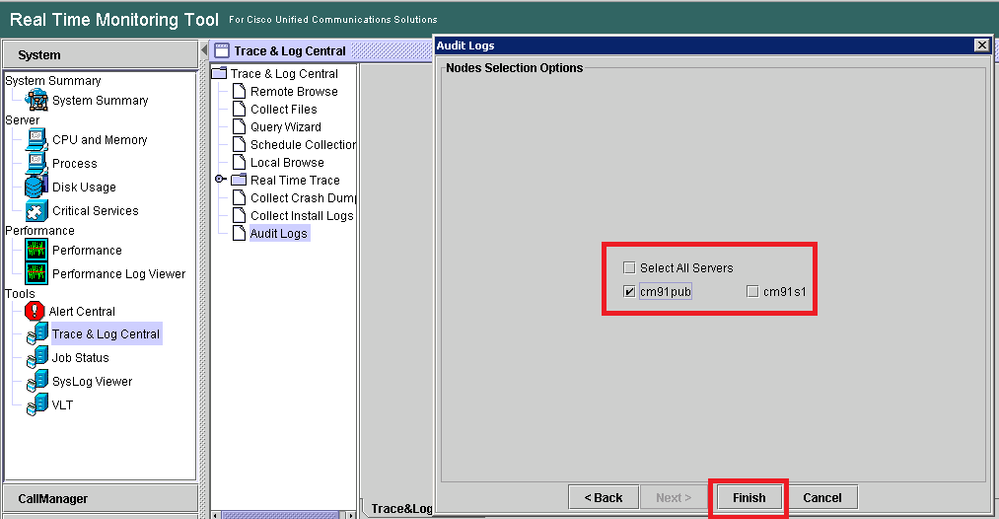Close the Audit Logs dialog
This screenshot has height=519, width=999.
982,45
